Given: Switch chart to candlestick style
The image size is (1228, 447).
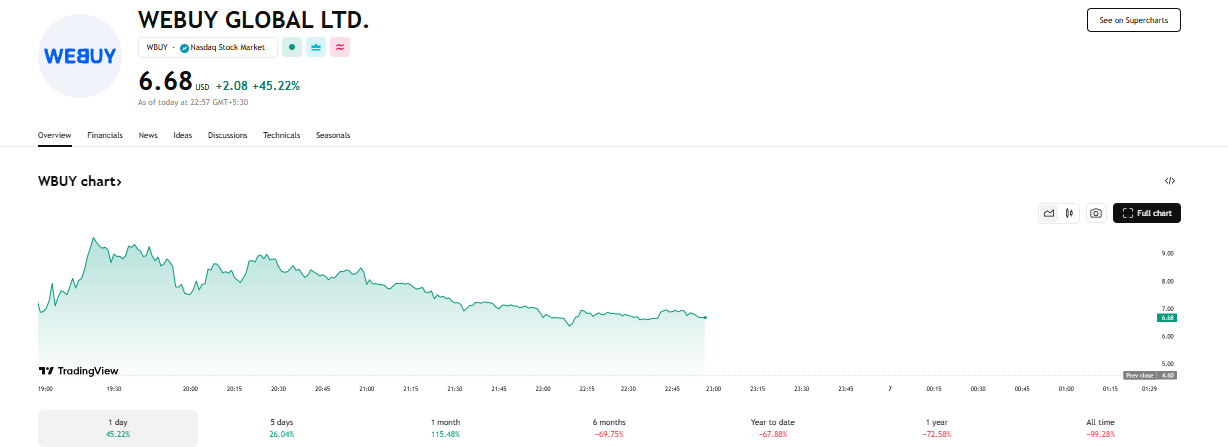Looking at the screenshot, I should click(x=1070, y=213).
